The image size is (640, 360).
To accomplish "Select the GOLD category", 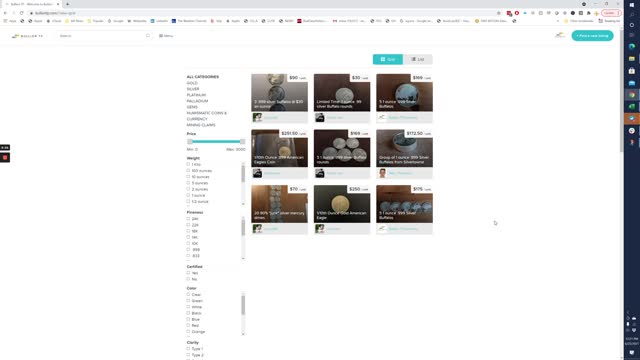I will point(192,83).
